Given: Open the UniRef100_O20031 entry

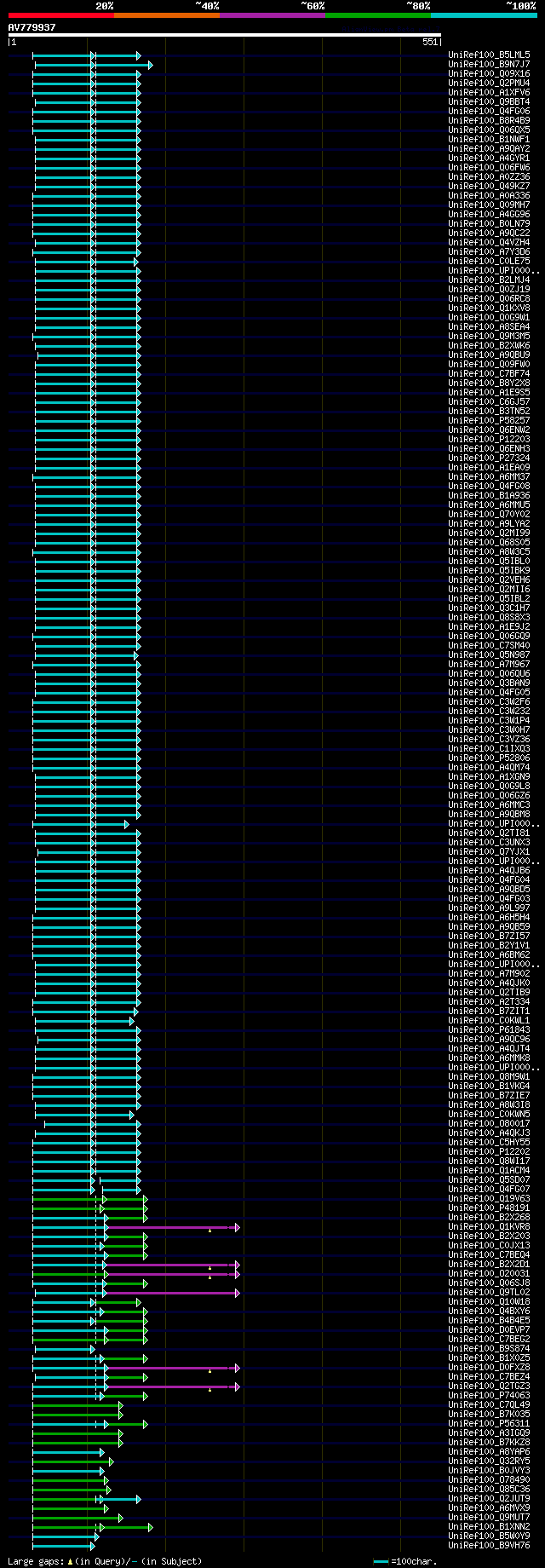Looking at the screenshot, I should click(x=489, y=1273).
